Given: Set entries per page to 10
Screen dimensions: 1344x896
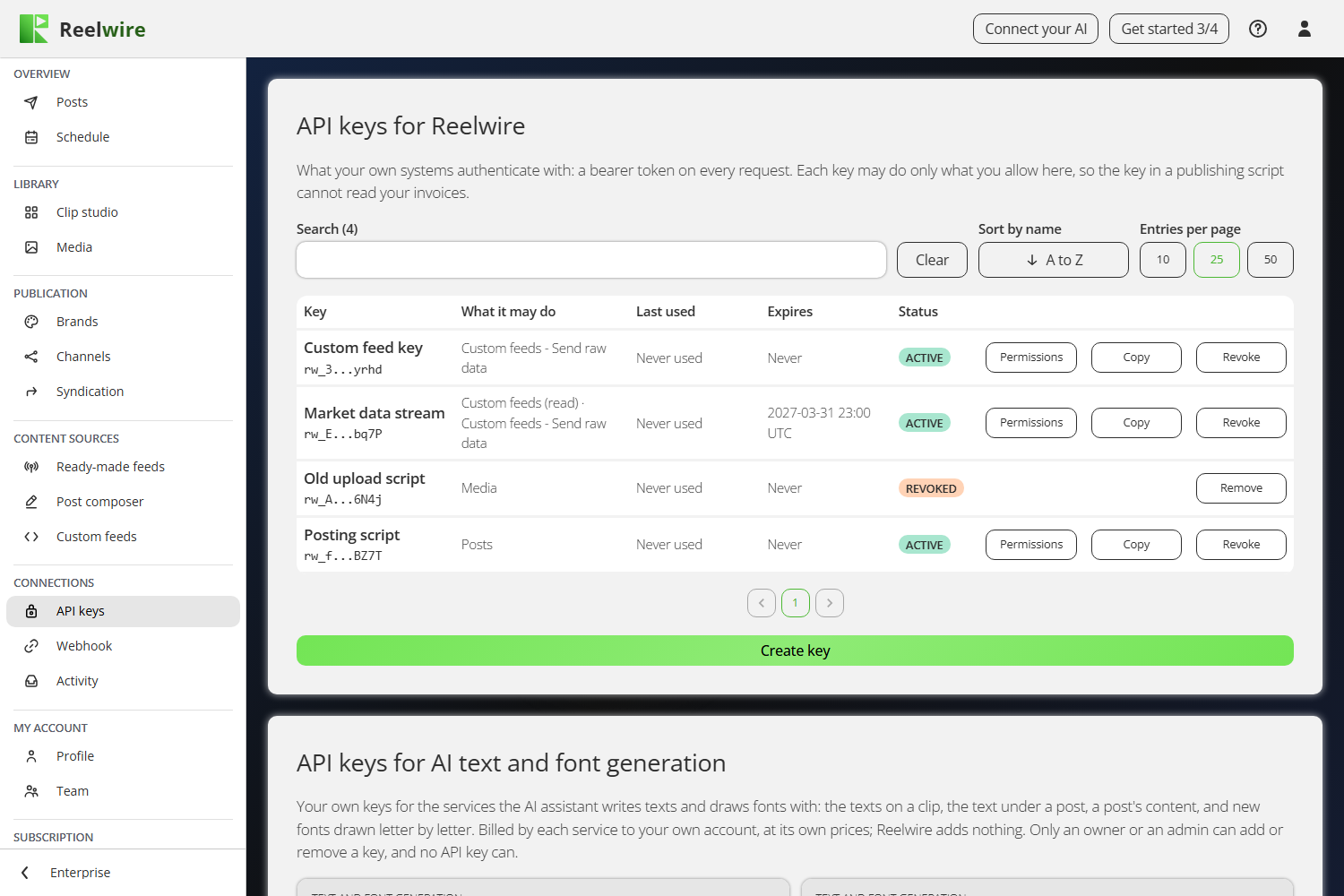Looking at the screenshot, I should point(1163,260).
